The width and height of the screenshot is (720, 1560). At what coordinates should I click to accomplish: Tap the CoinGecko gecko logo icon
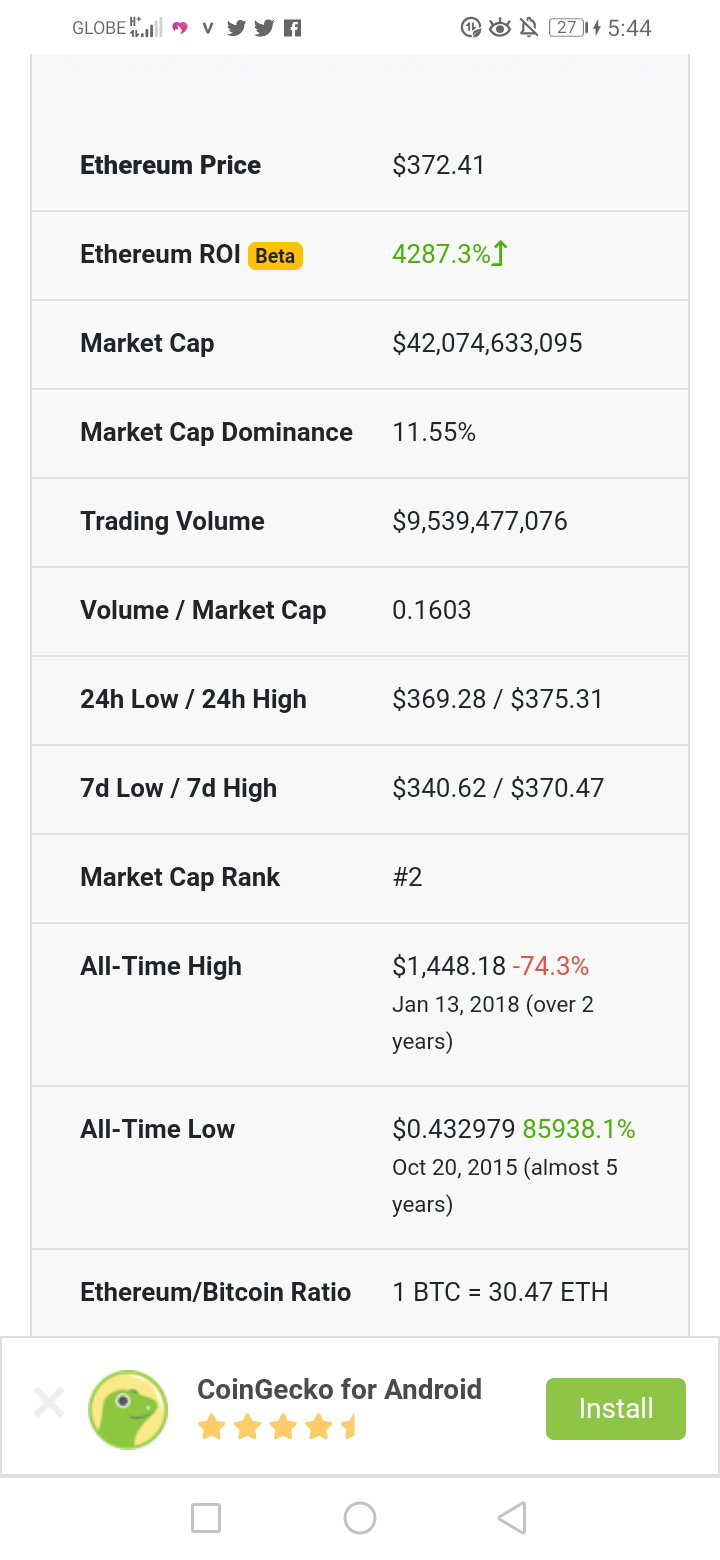coord(128,1409)
